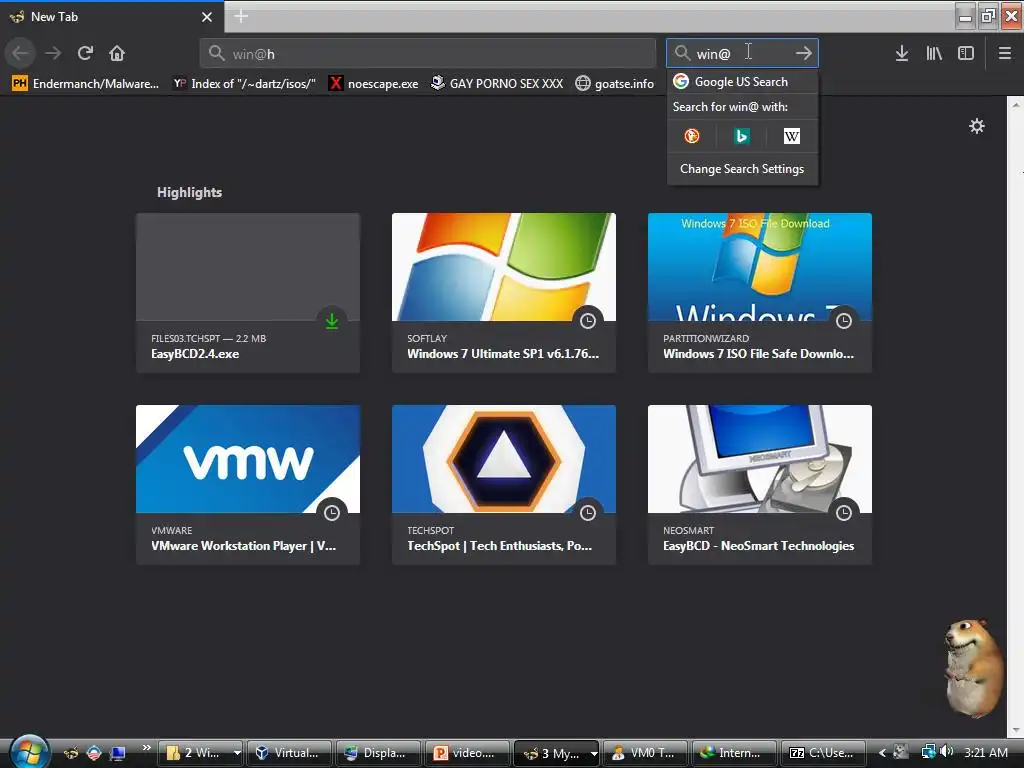Go forward with the forward arrow
Image resolution: width=1024 pixels, height=768 pixels.
click(53, 53)
